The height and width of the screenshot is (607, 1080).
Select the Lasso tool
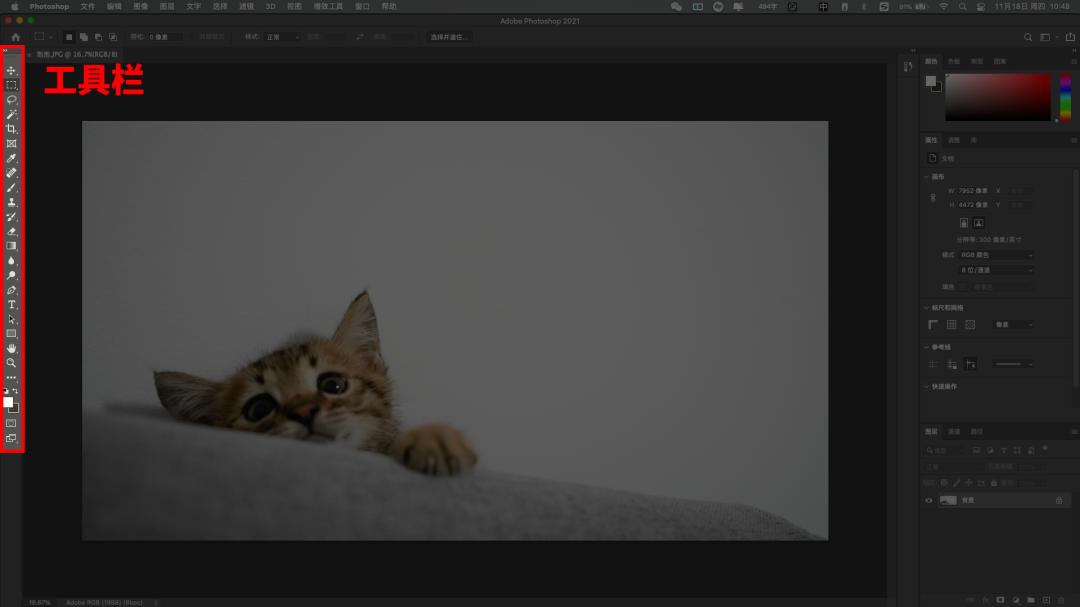[12, 100]
